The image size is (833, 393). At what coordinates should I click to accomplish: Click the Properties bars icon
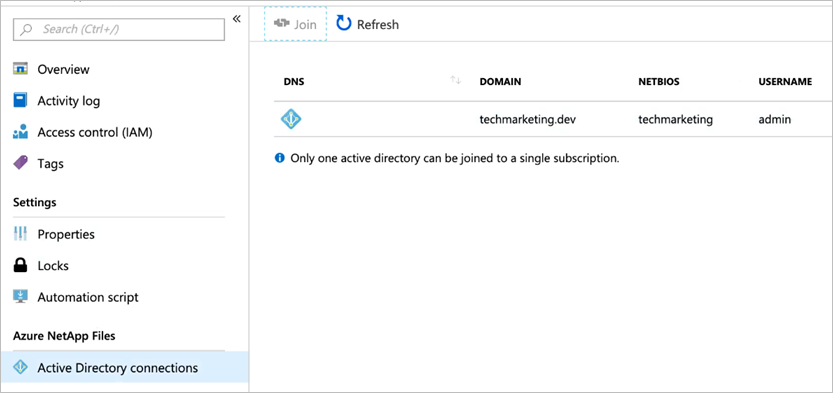(x=20, y=234)
